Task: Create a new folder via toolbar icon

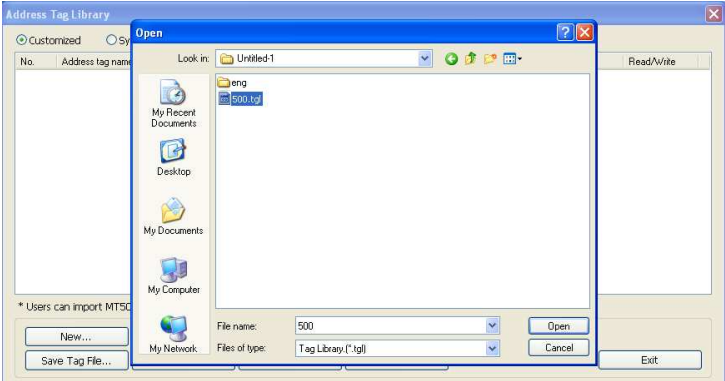Action: point(490,59)
